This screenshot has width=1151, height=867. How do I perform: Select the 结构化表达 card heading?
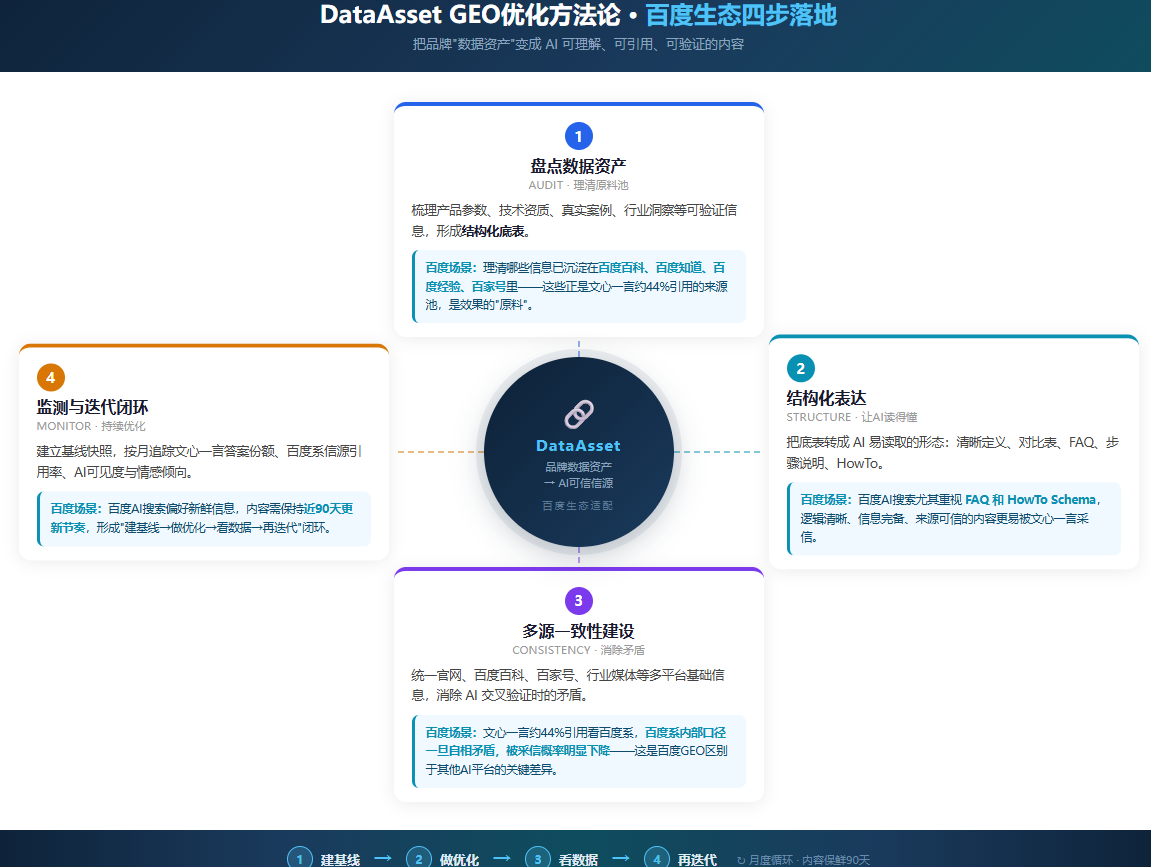click(x=826, y=399)
